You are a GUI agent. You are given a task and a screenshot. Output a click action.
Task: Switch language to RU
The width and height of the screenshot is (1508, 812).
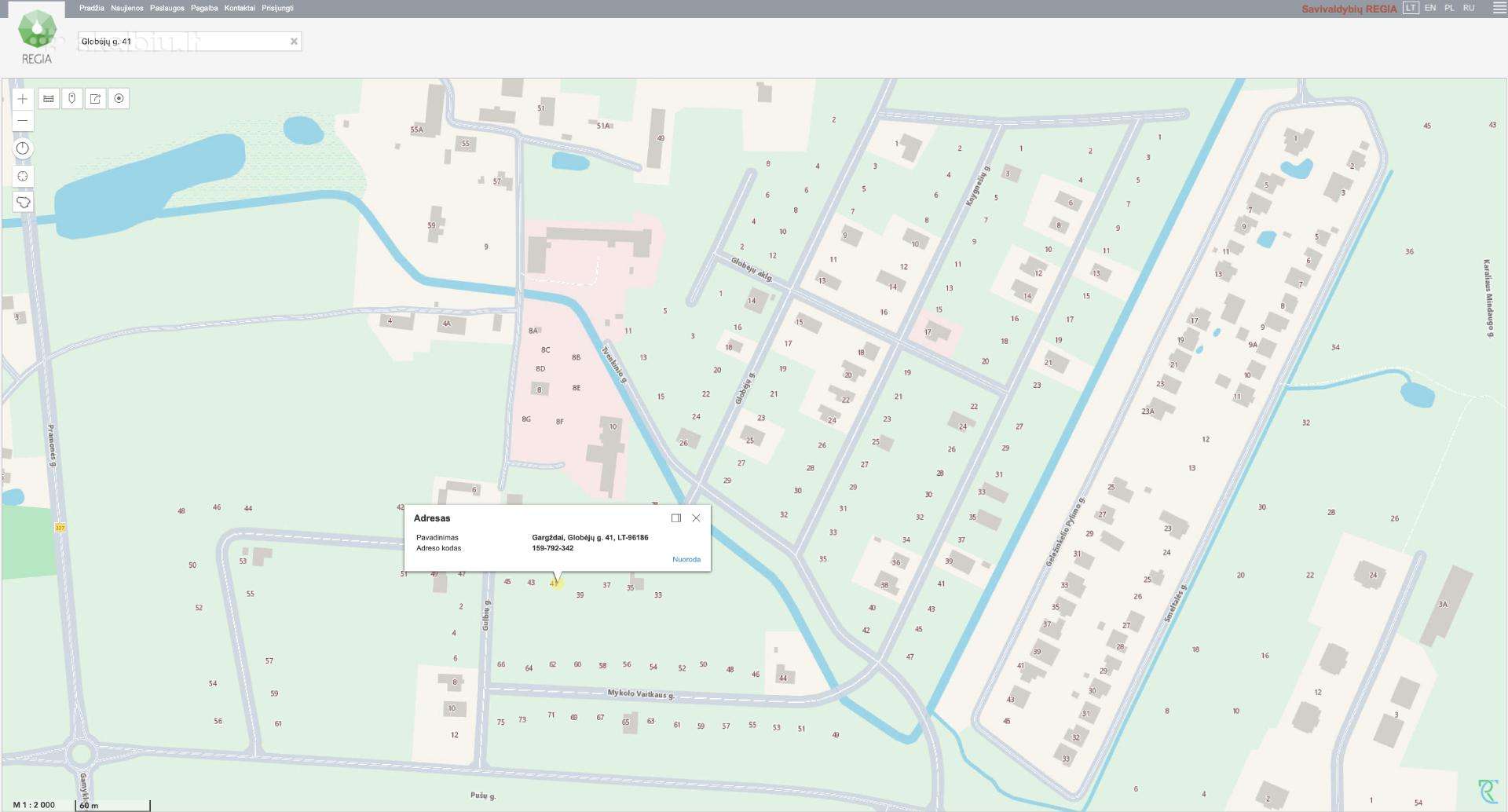click(1469, 8)
